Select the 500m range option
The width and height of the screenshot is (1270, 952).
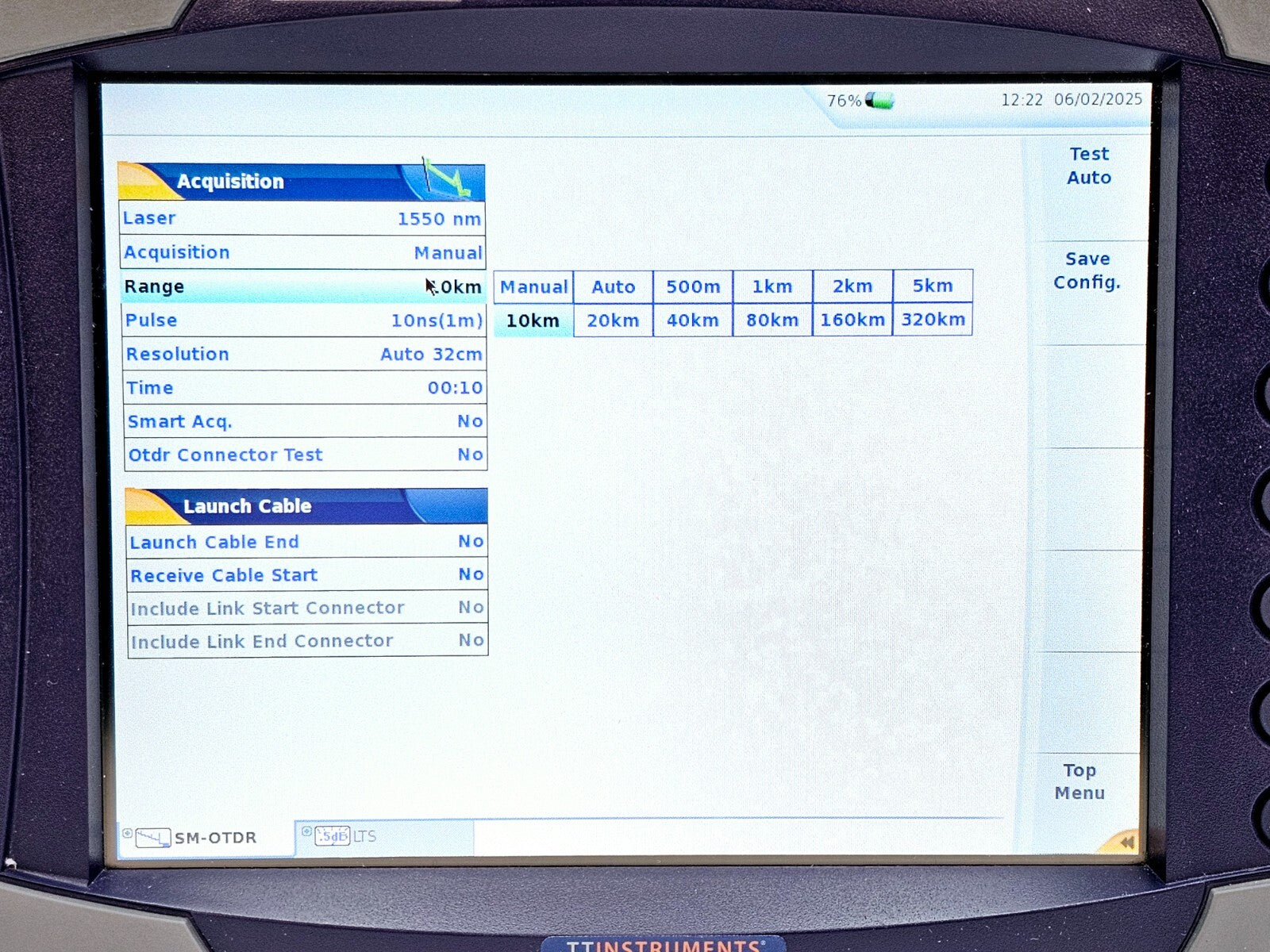[693, 286]
